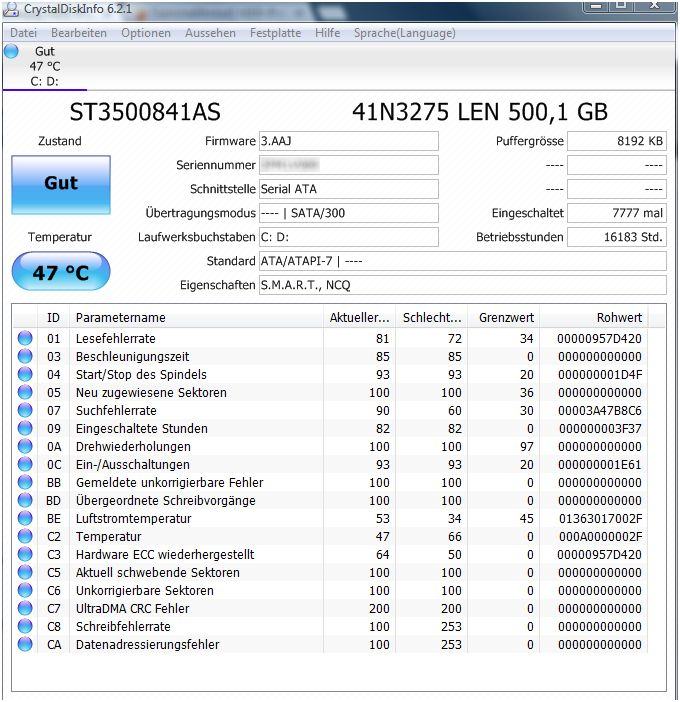680x702 pixels.
Task: Open the Sprache(Language) menu
Action: click(x=405, y=33)
